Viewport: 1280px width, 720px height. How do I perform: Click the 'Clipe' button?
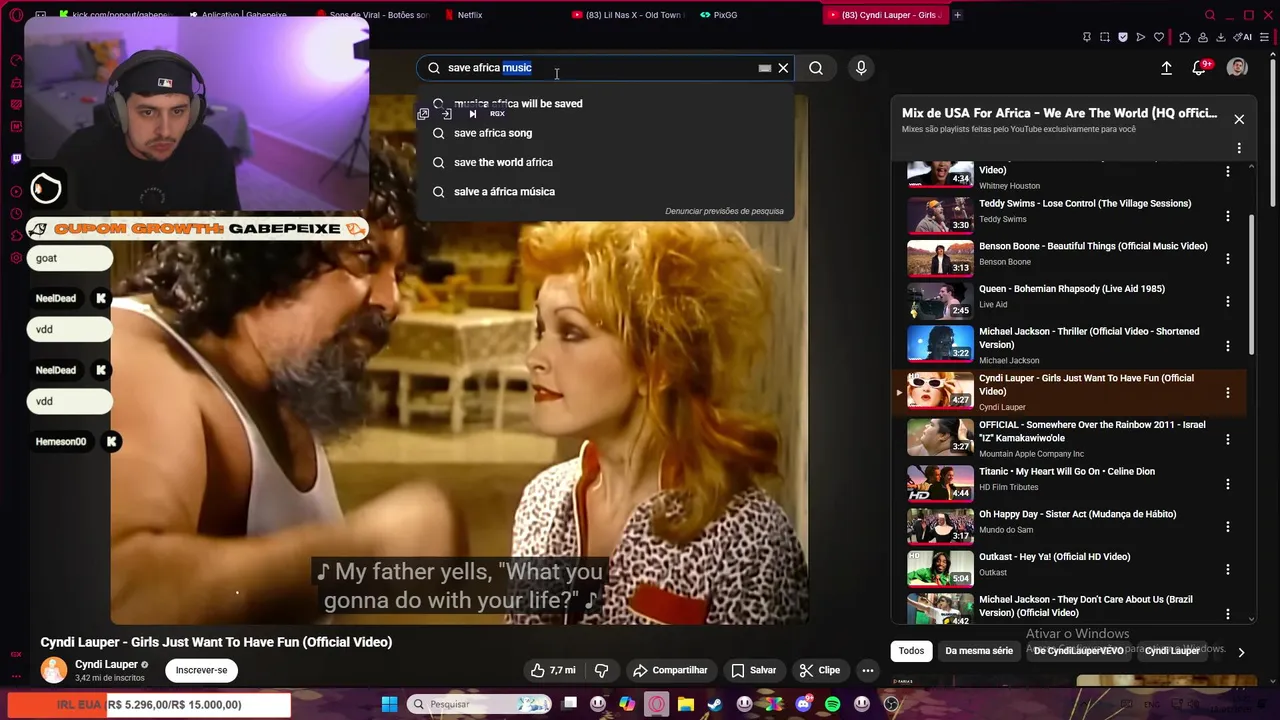pyautogui.click(x=819, y=670)
